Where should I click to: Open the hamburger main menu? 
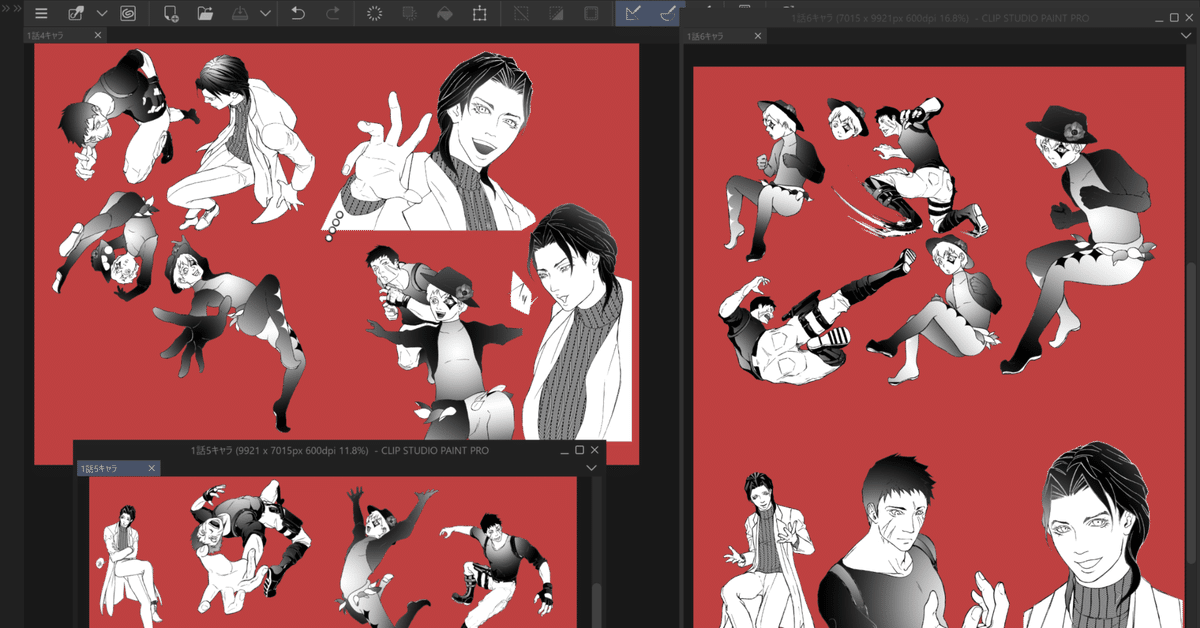point(41,14)
